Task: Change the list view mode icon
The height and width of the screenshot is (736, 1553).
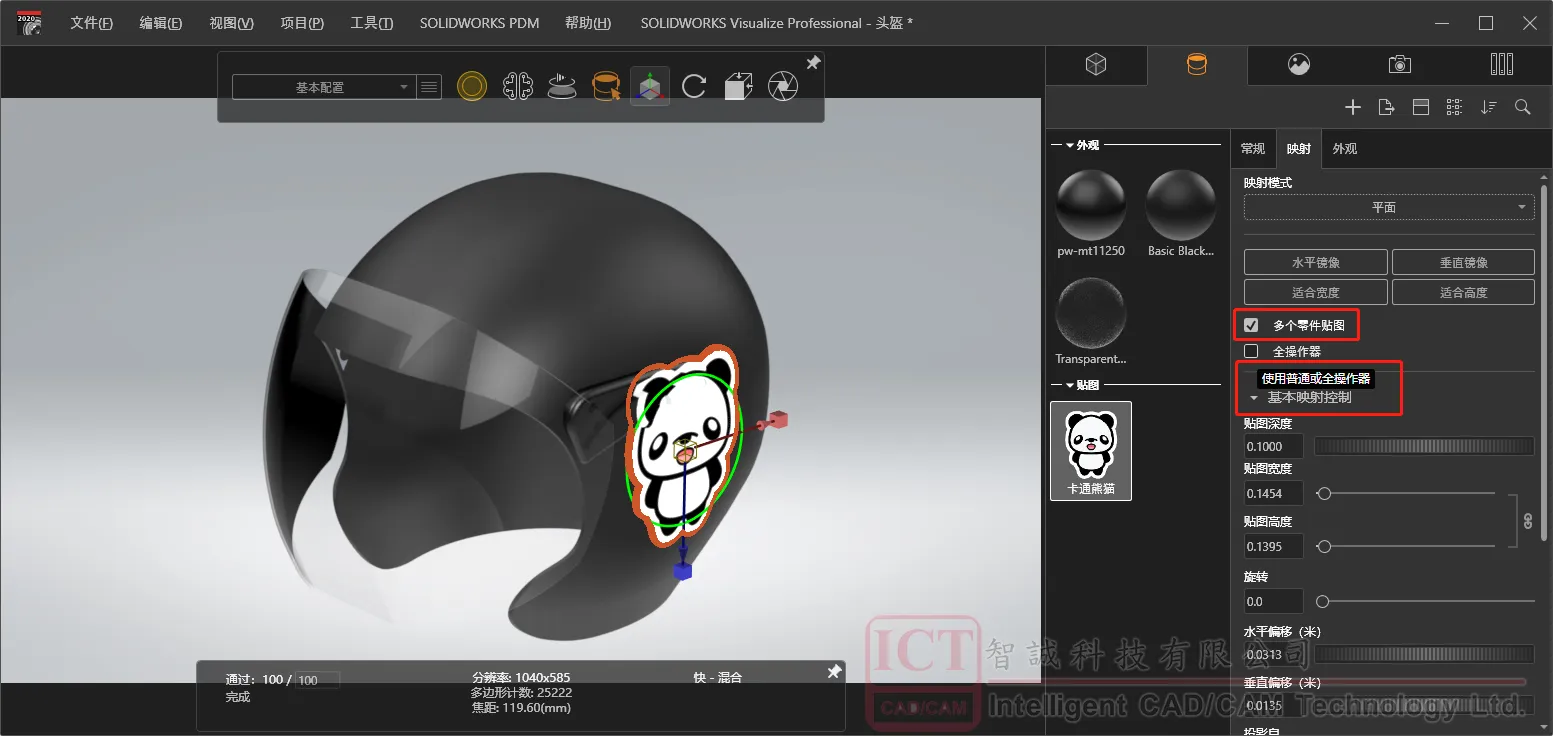Action: click(x=1454, y=107)
